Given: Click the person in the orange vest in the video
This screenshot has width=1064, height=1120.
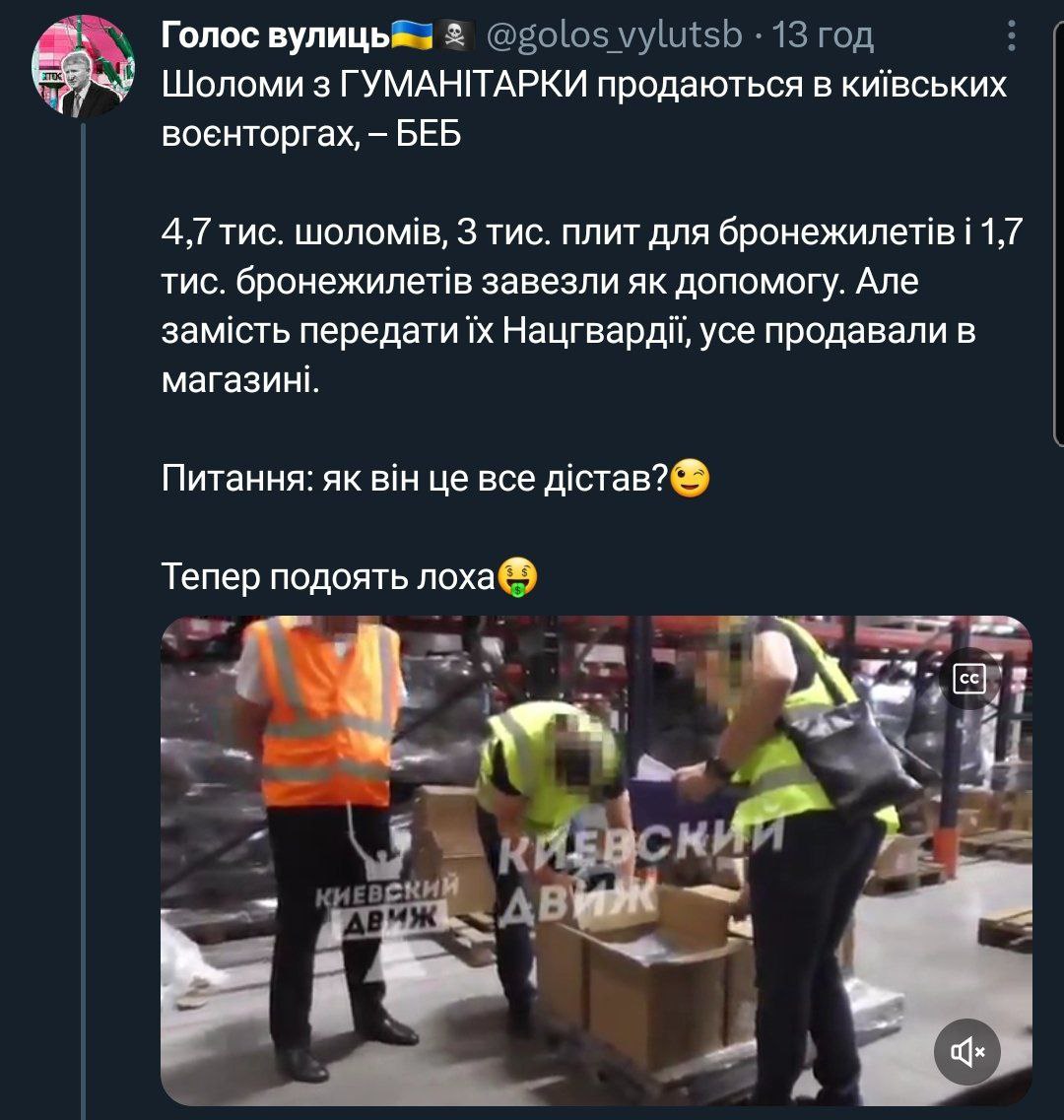Looking at the screenshot, I should [325, 843].
